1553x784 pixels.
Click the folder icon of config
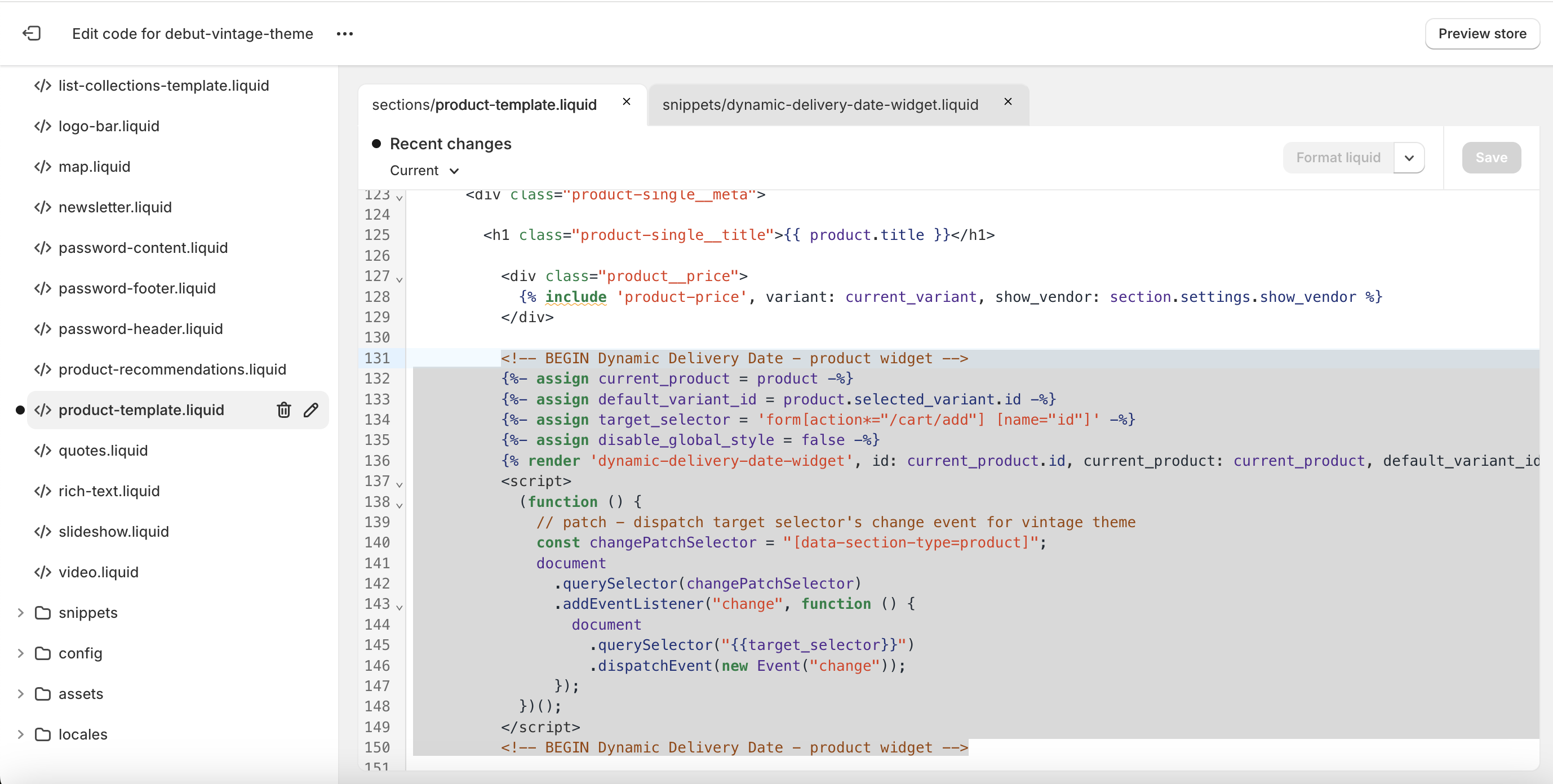pos(43,653)
